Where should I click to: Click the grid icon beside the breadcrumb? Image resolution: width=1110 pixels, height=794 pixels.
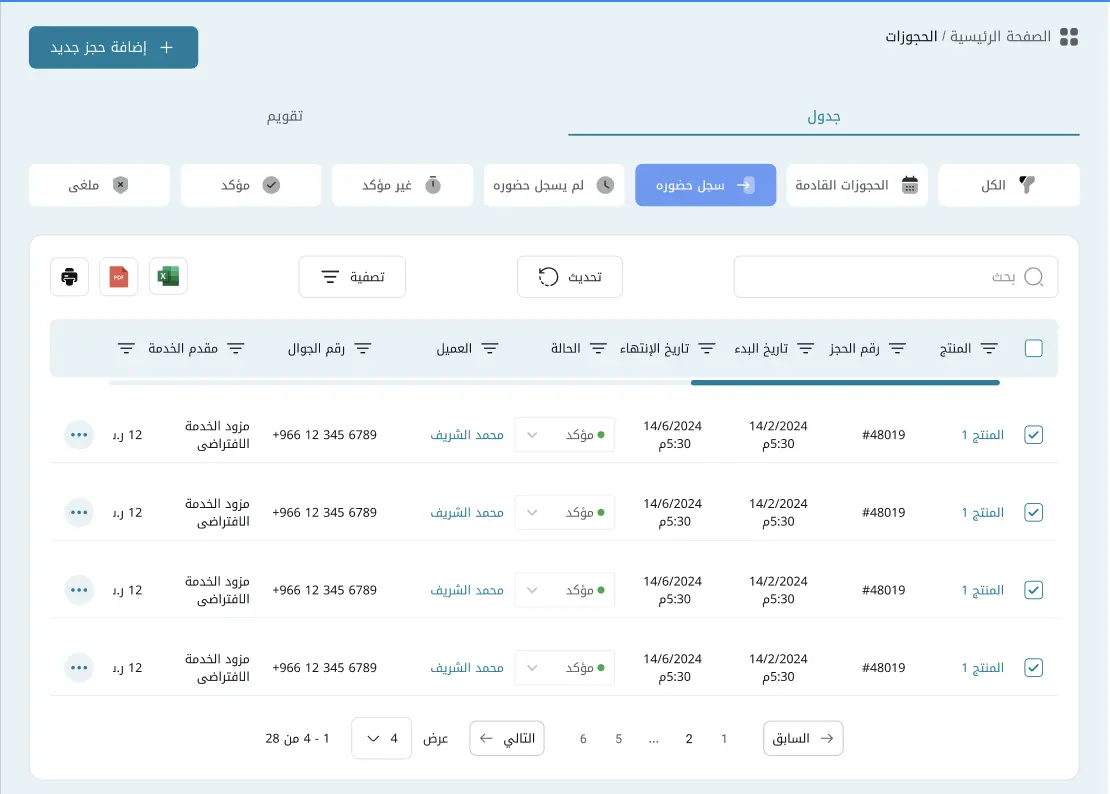[x=1069, y=36]
